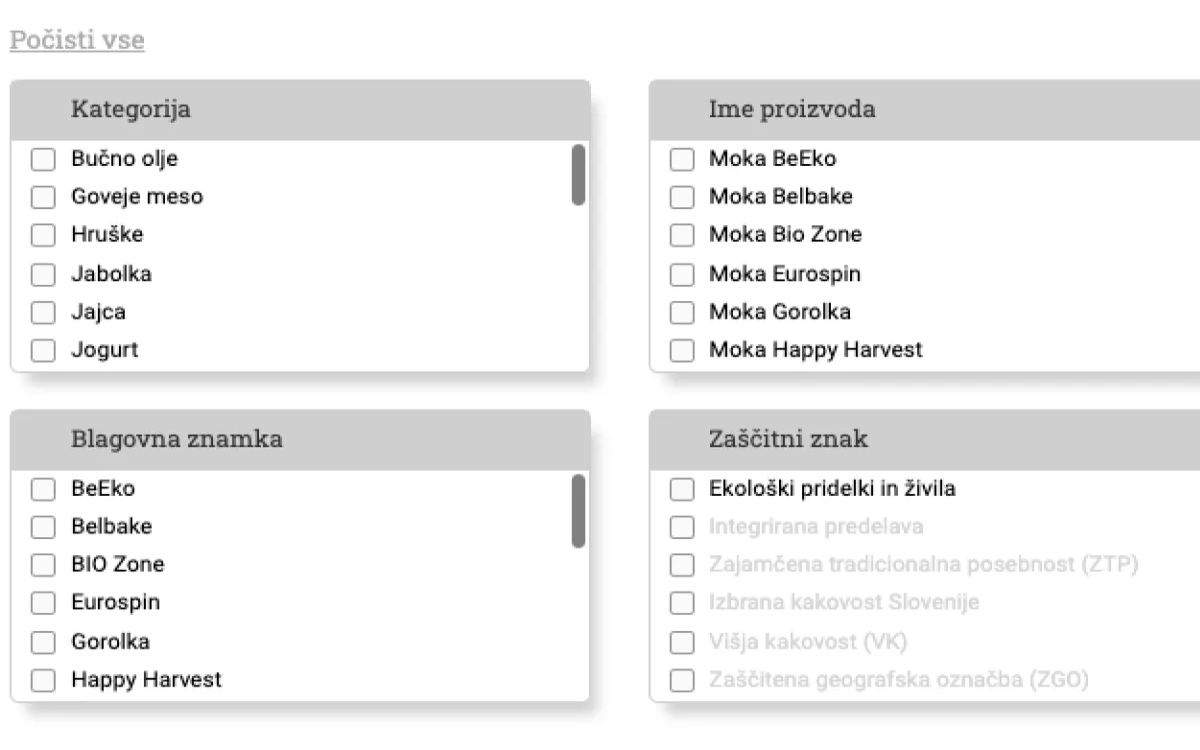The height and width of the screenshot is (750, 1200).
Task: Select the BeEko brand checkbox
Action: pos(43,488)
